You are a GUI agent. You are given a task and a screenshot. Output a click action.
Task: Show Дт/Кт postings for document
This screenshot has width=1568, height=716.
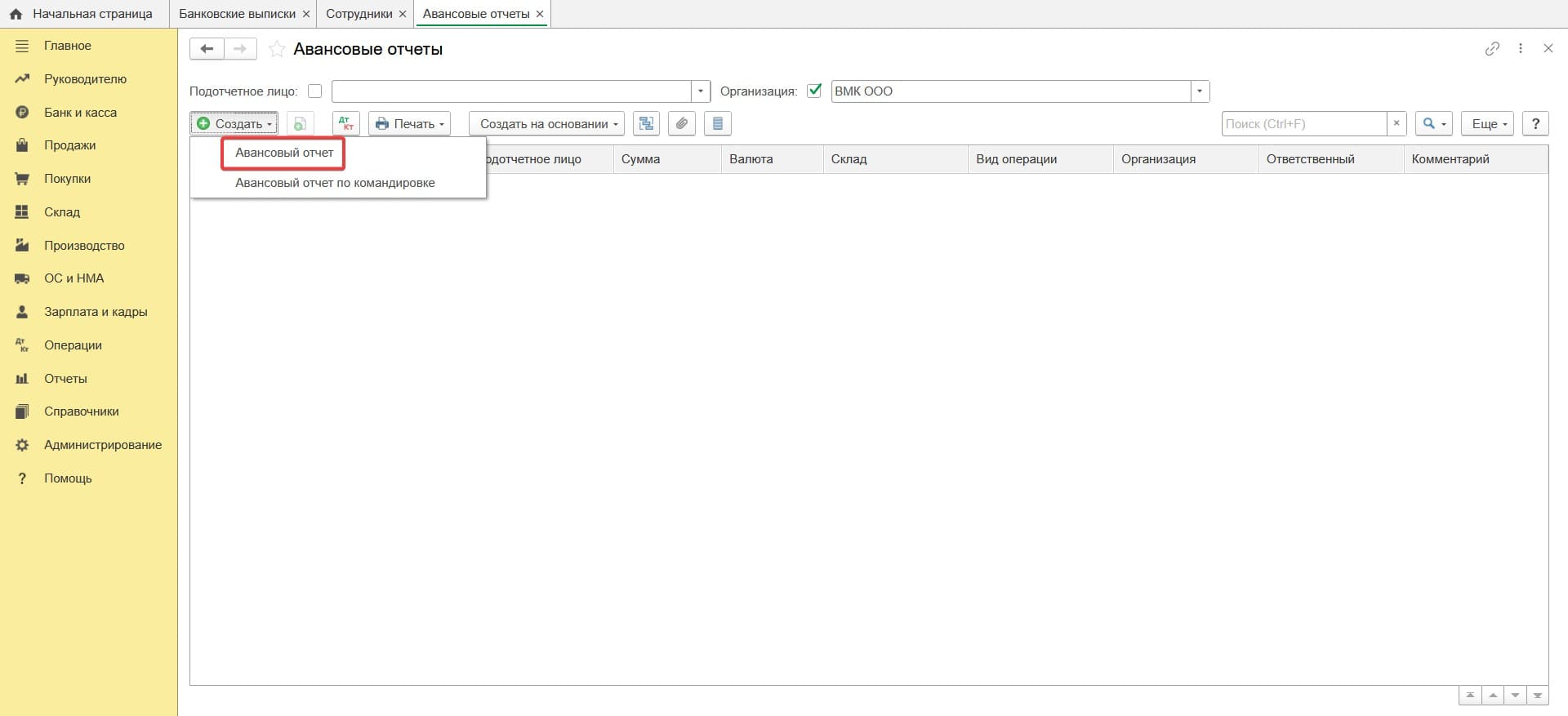tap(346, 124)
